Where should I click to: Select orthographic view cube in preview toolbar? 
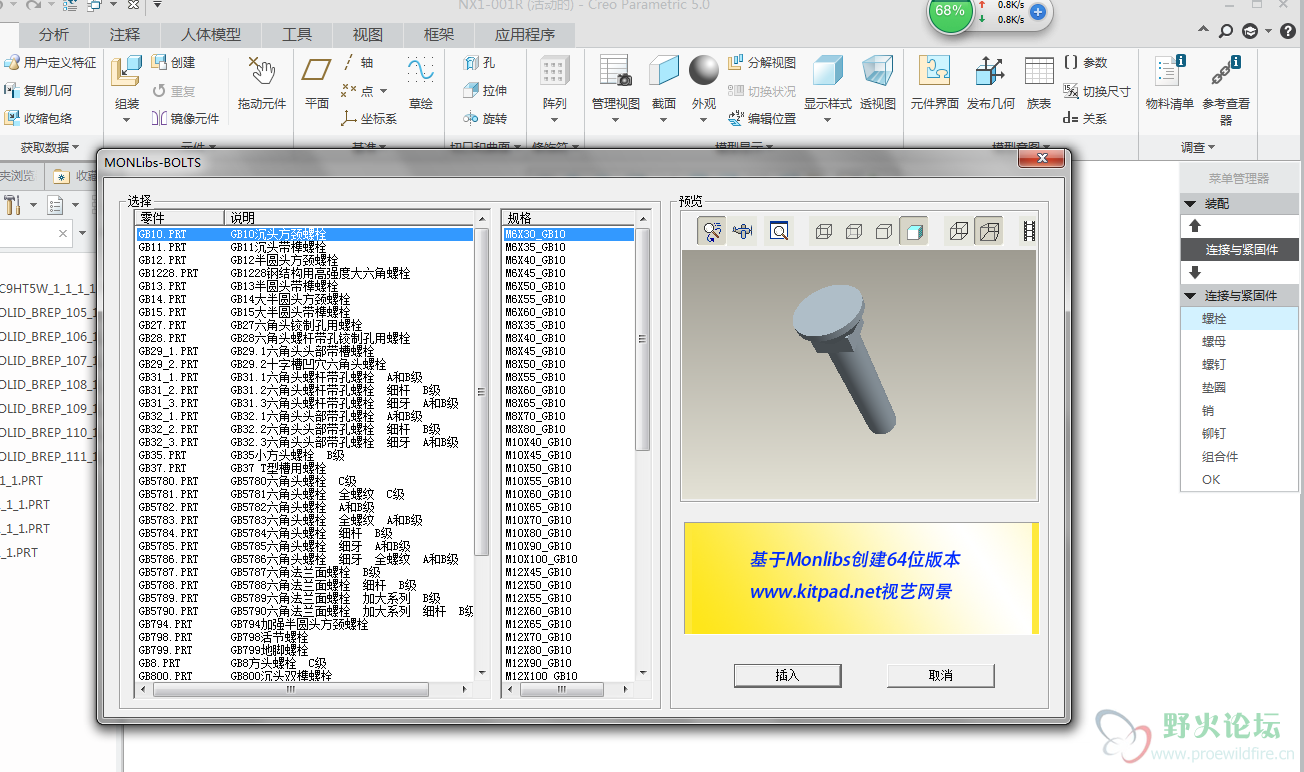click(959, 231)
